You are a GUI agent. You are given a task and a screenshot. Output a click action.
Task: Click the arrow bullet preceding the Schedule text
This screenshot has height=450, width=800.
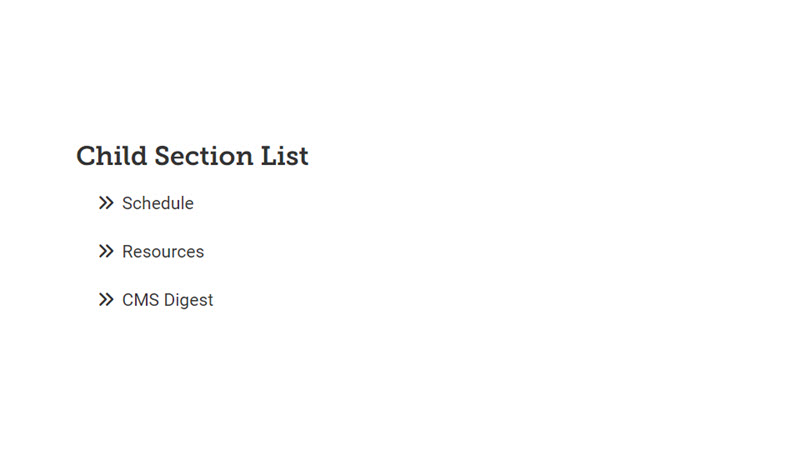coord(106,203)
